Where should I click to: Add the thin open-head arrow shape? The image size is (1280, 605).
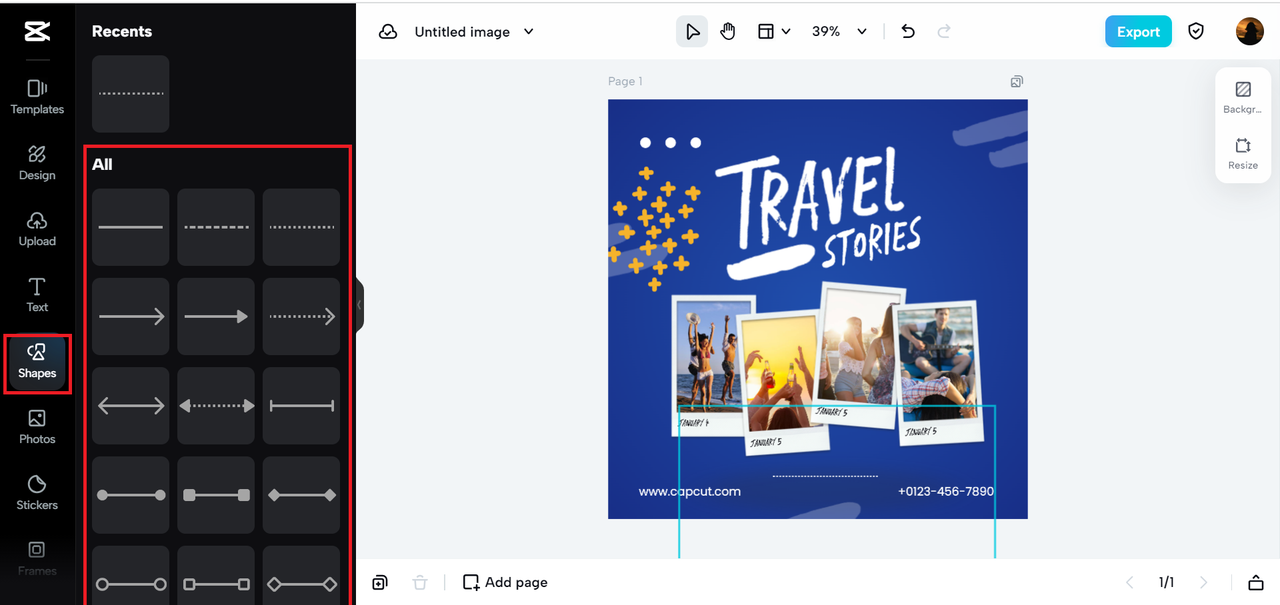pyautogui.click(x=130, y=317)
